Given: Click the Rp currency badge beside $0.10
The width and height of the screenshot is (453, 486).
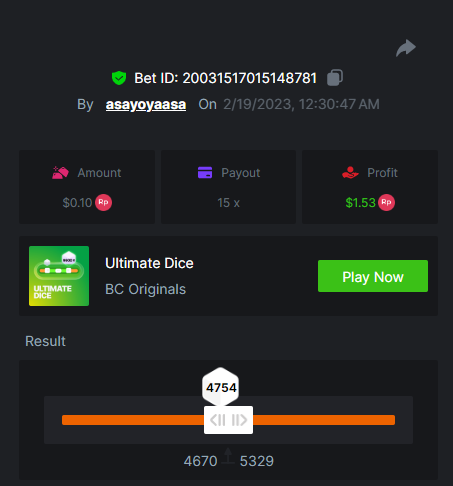Looking at the screenshot, I should pyautogui.click(x=103, y=202).
